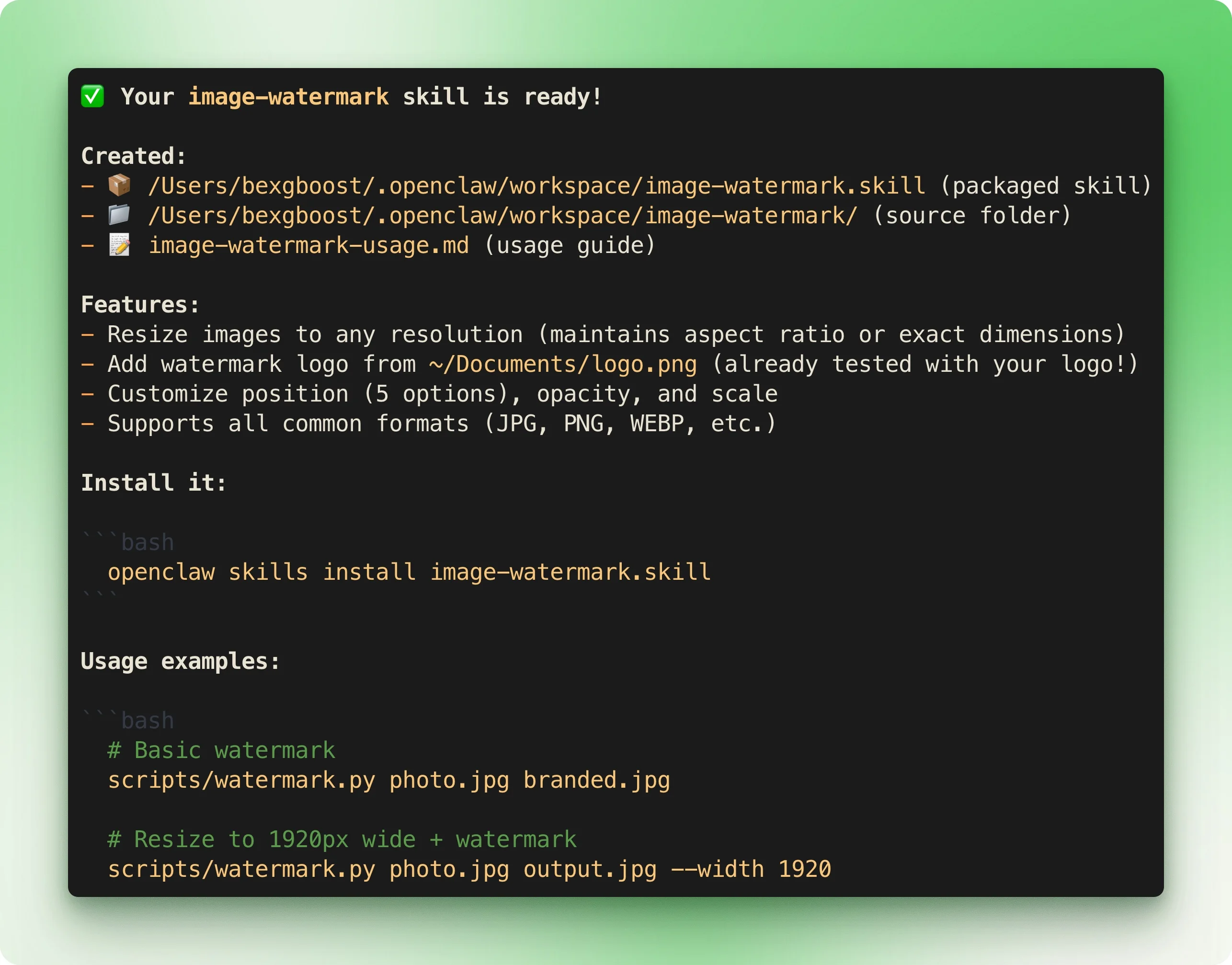Click the folder emoji icon
This screenshot has width=1232, height=965.
pos(119,215)
